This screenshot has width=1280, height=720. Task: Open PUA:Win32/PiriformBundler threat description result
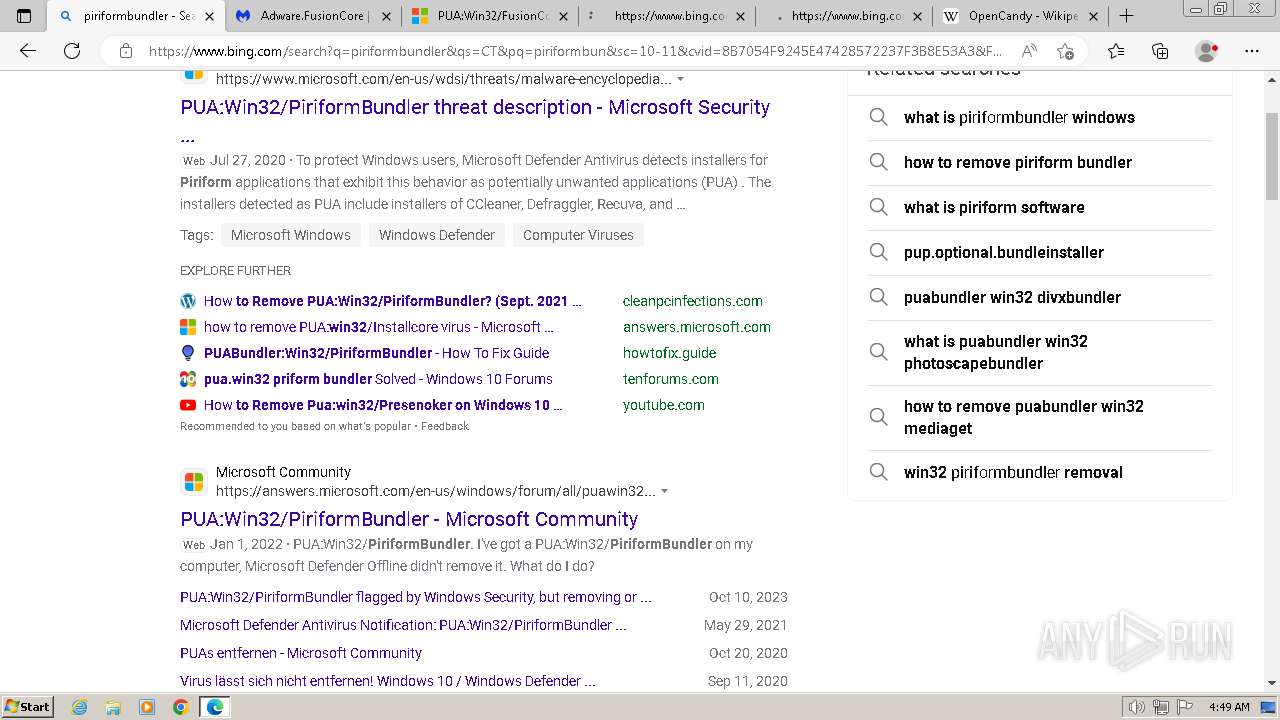pos(475,107)
